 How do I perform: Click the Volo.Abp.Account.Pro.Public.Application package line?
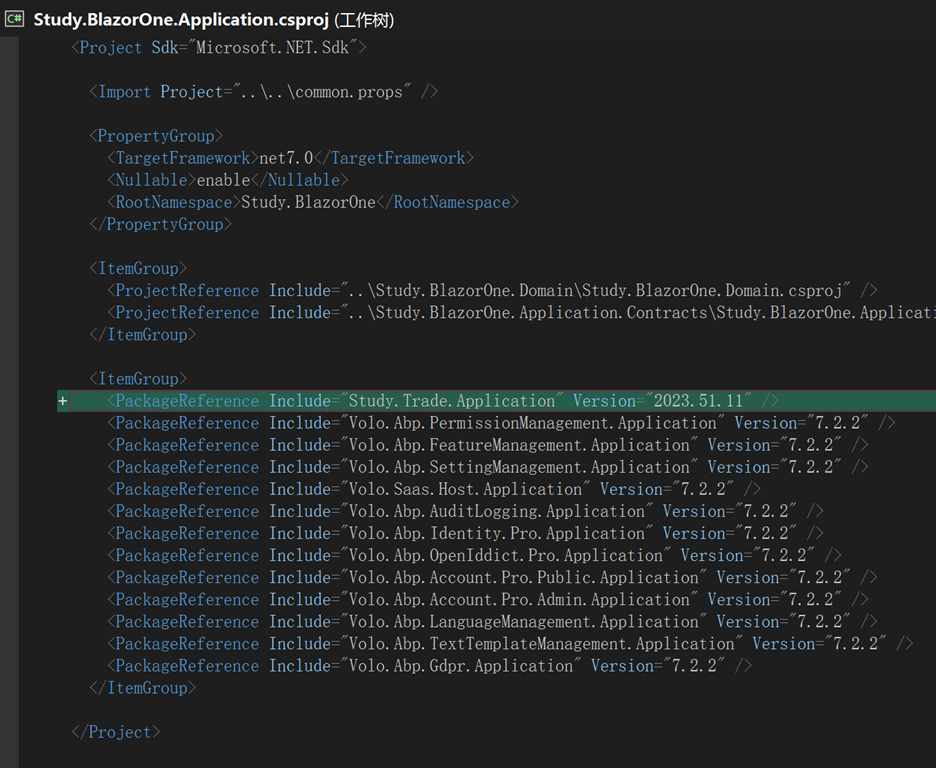click(492, 578)
